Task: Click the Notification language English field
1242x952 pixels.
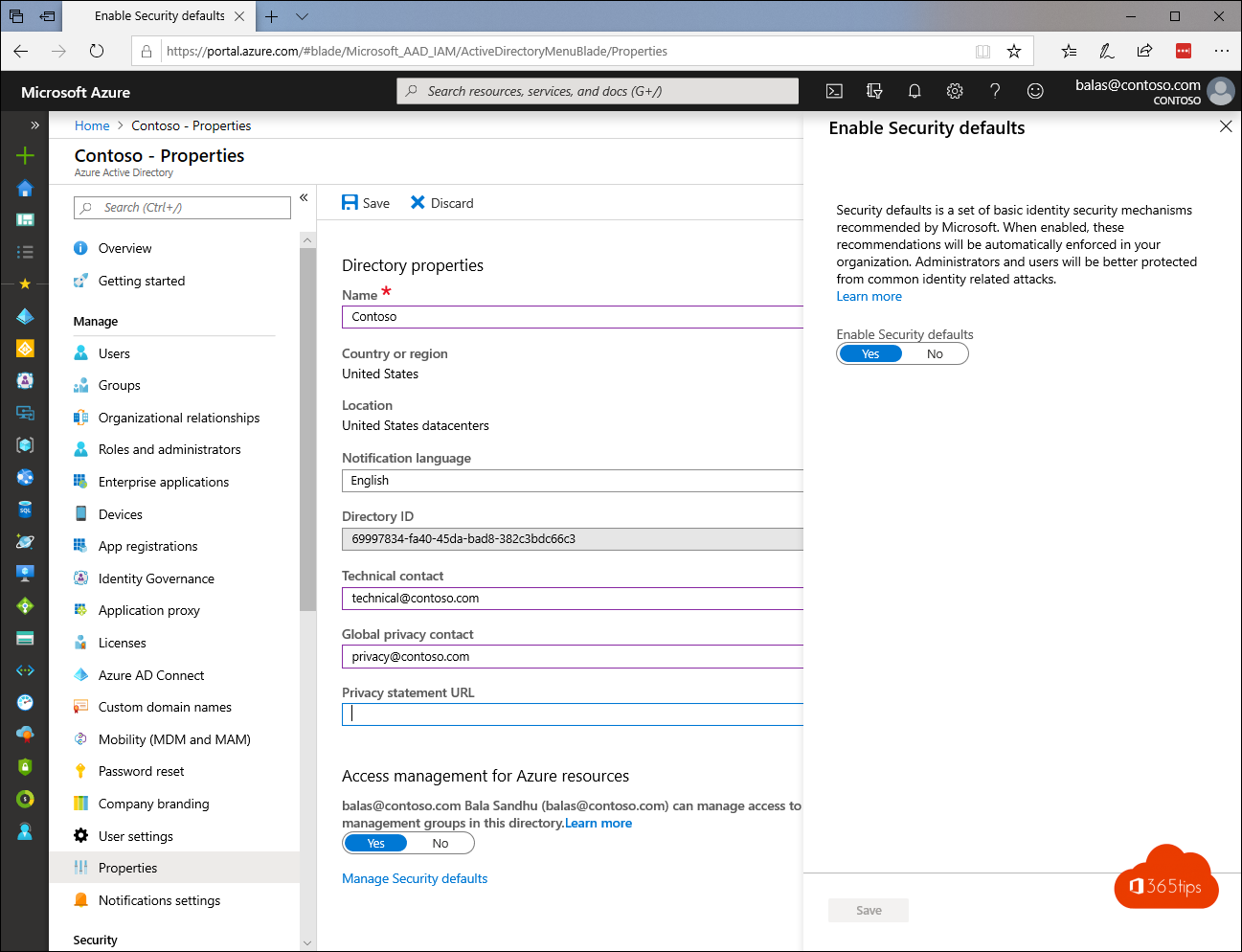Action: (x=572, y=481)
